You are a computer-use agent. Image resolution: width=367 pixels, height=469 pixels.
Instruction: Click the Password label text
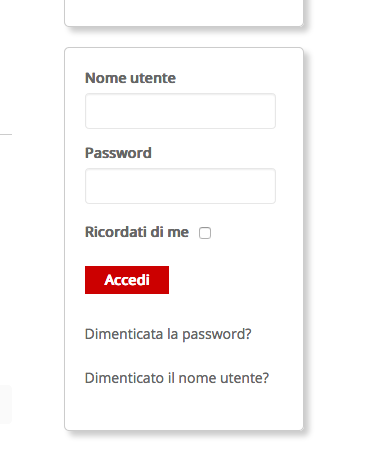point(118,153)
